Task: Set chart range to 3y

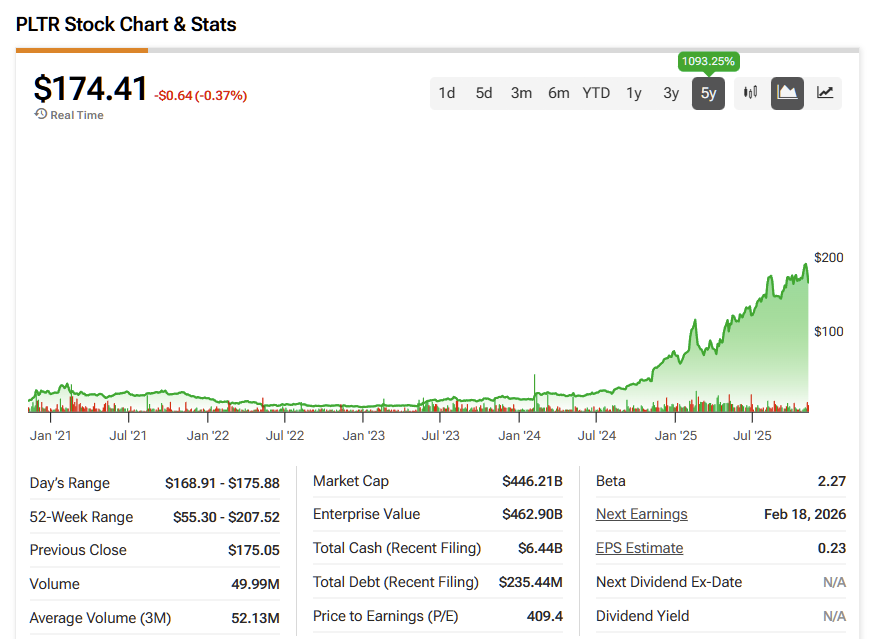Action: (x=671, y=93)
